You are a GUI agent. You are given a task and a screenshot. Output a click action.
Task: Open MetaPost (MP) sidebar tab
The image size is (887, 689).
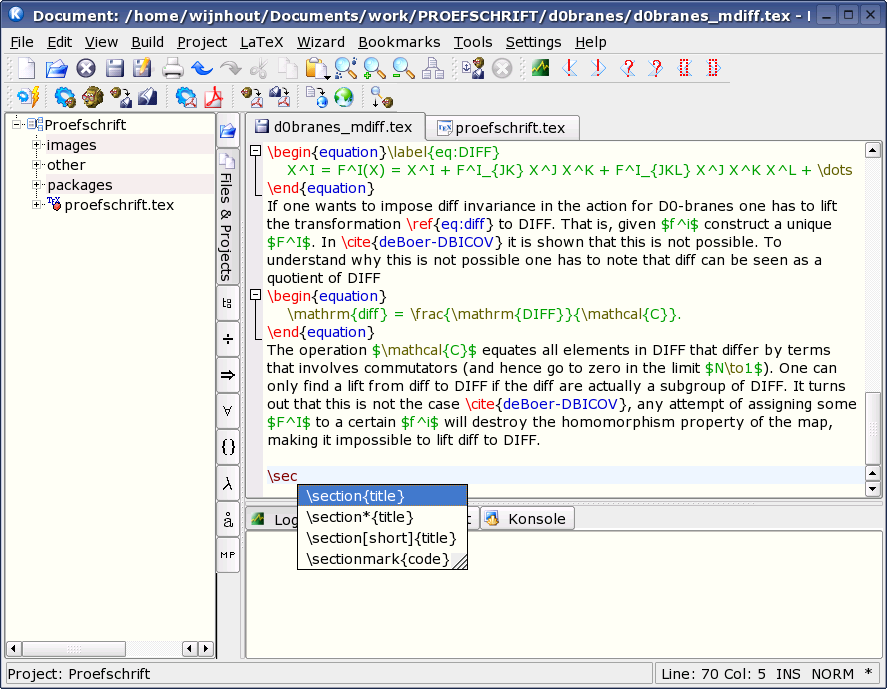227,555
